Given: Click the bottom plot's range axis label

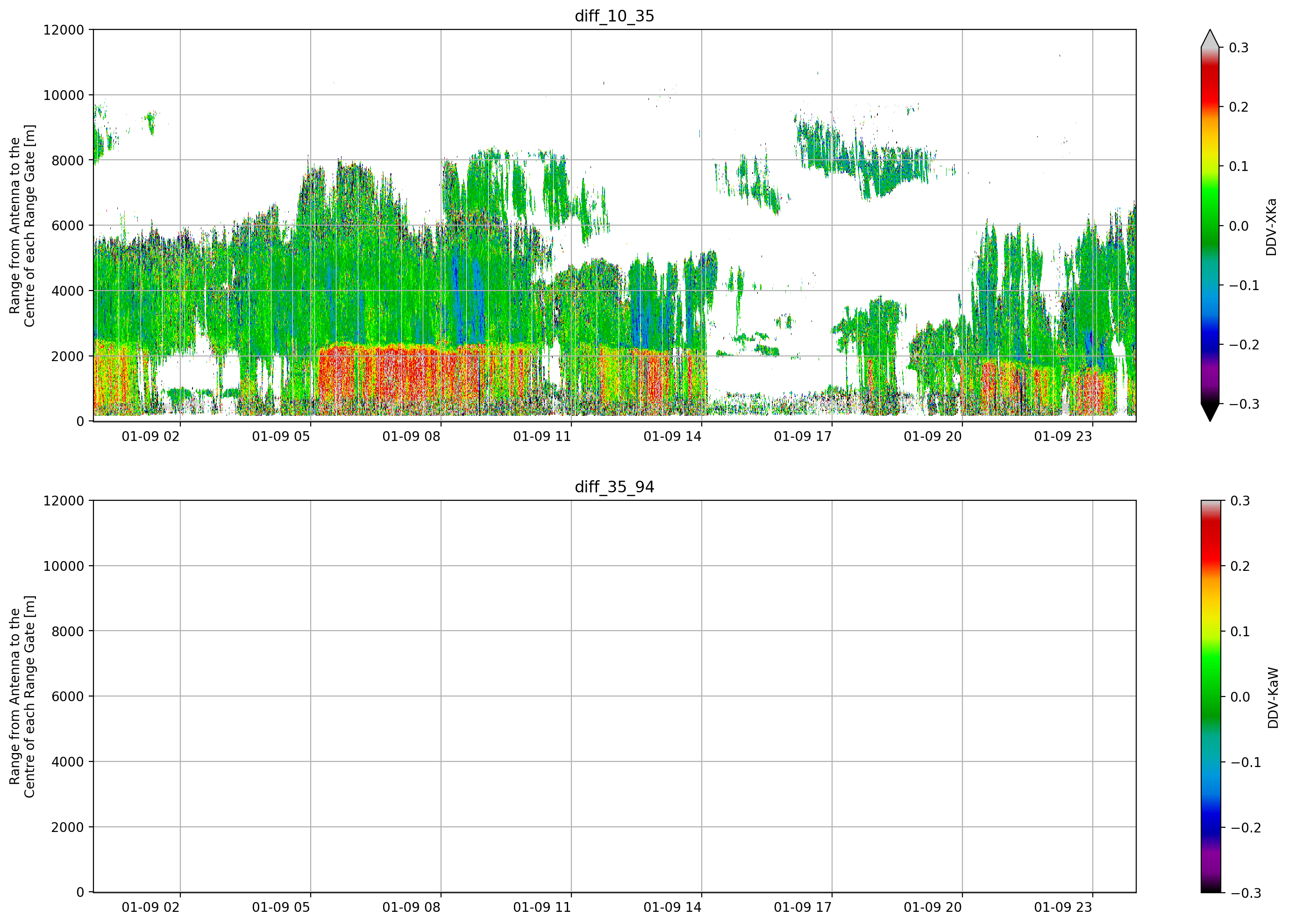Looking at the screenshot, I should click(22, 696).
